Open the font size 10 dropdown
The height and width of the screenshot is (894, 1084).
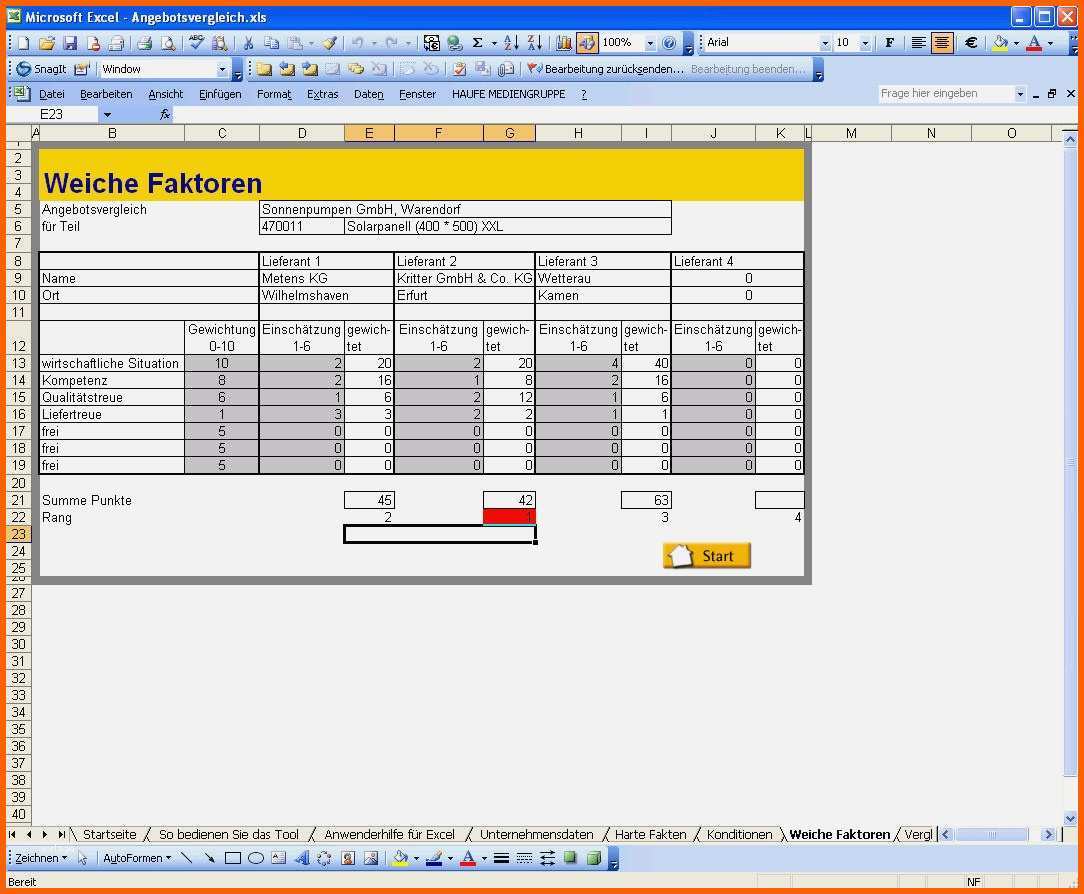pos(865,44)
